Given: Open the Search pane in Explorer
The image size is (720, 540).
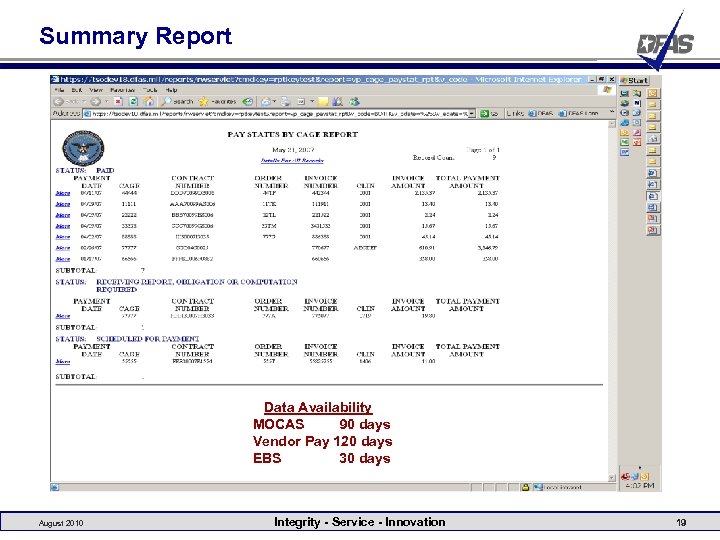Looking at the screenshot, I should tap(177, 101).
